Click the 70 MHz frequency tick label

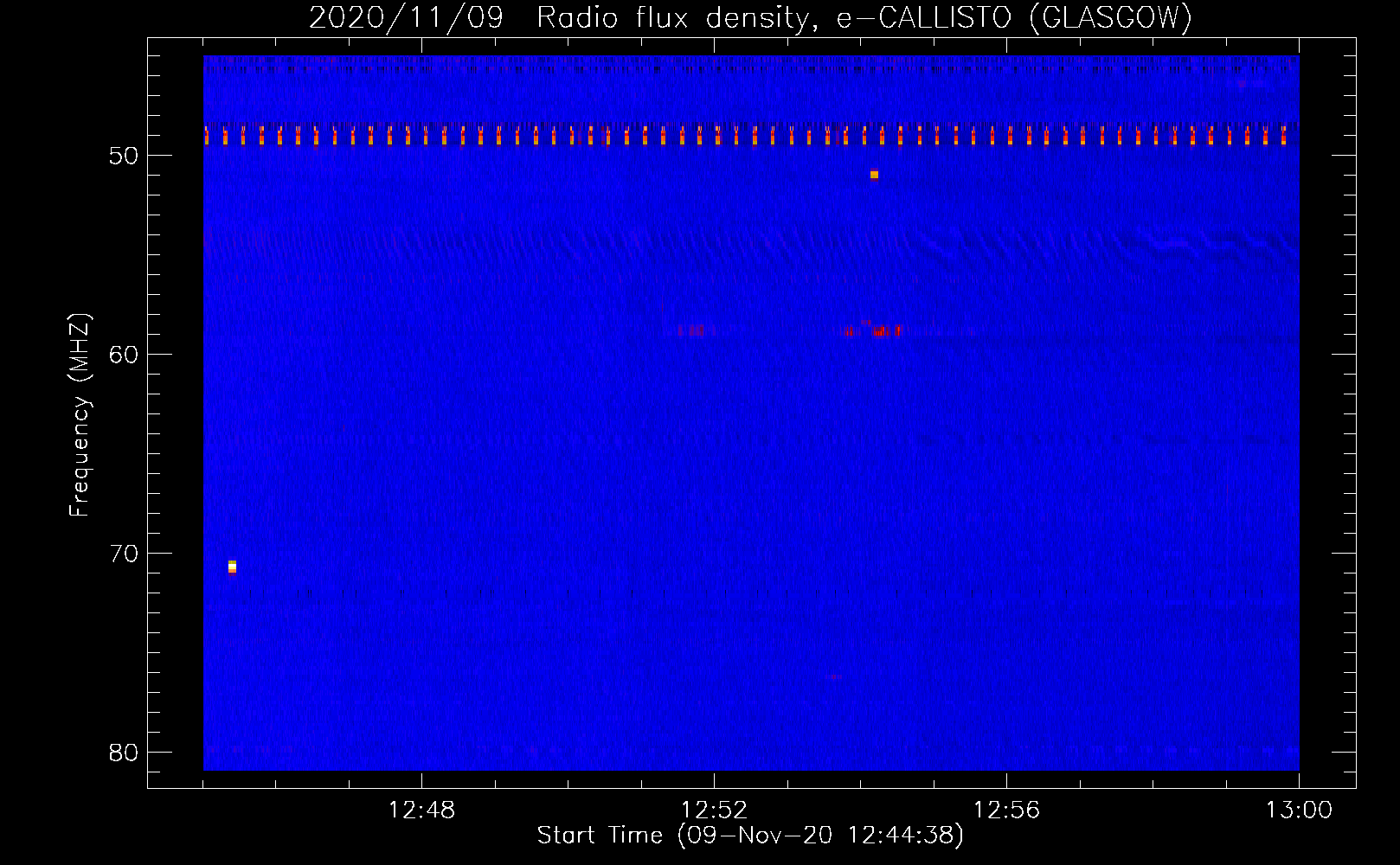[124, 554]
